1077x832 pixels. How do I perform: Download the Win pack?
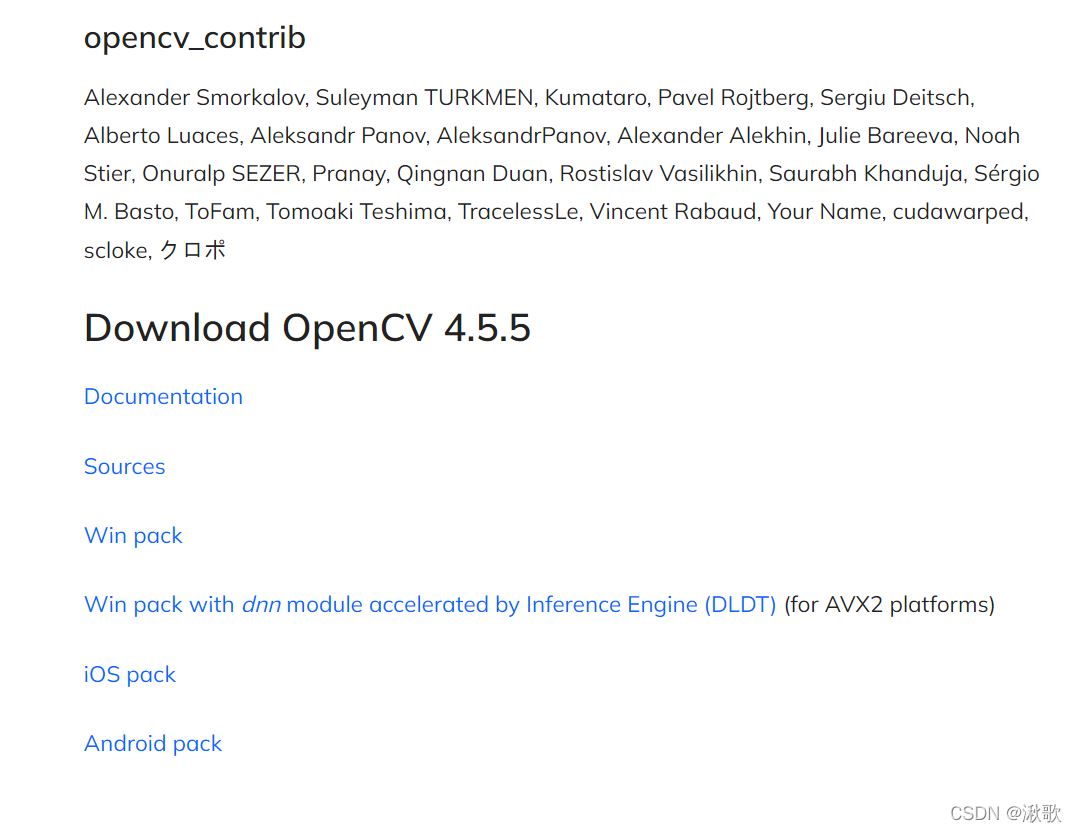(x=133, y=535)
